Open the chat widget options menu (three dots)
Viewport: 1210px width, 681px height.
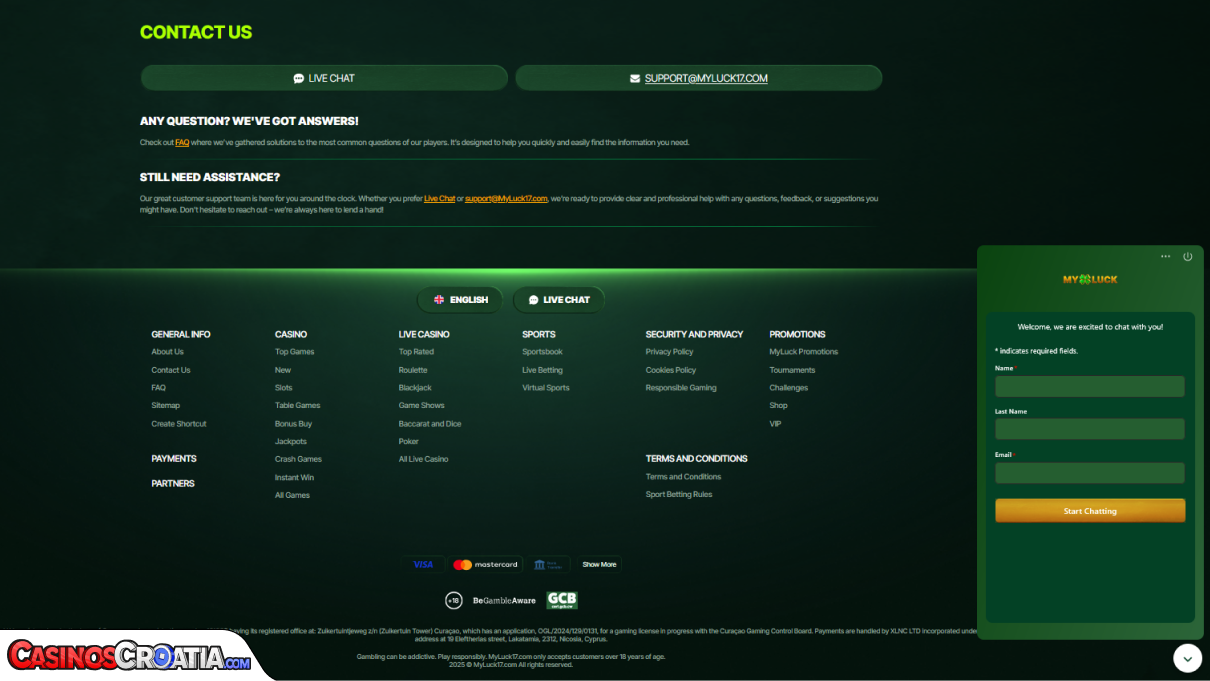[1165, 257]
